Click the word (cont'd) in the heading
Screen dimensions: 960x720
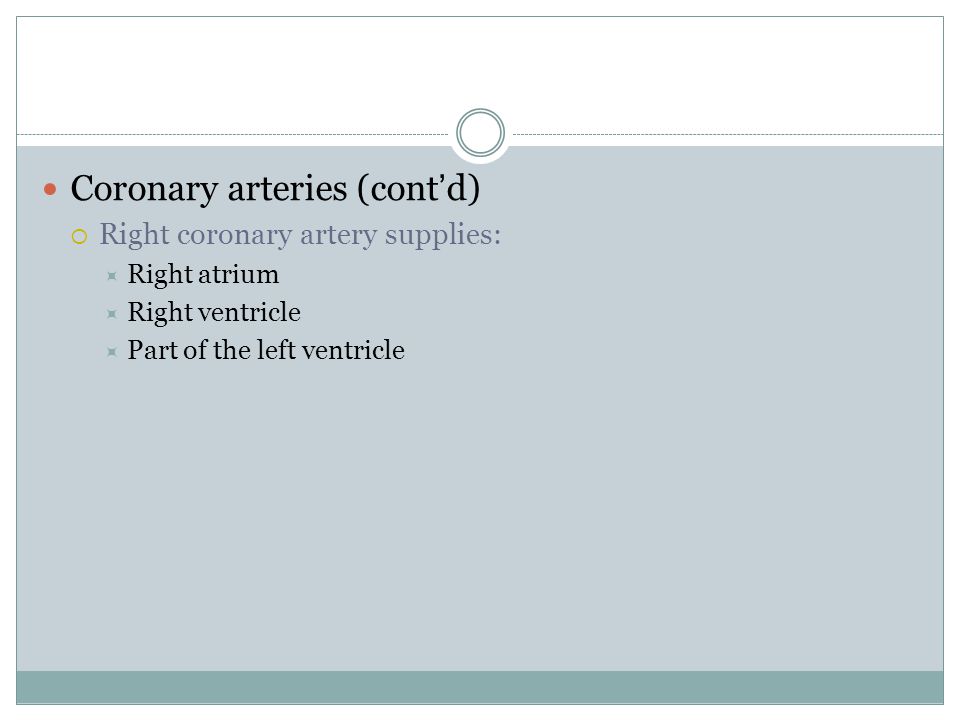pos(418,189)
